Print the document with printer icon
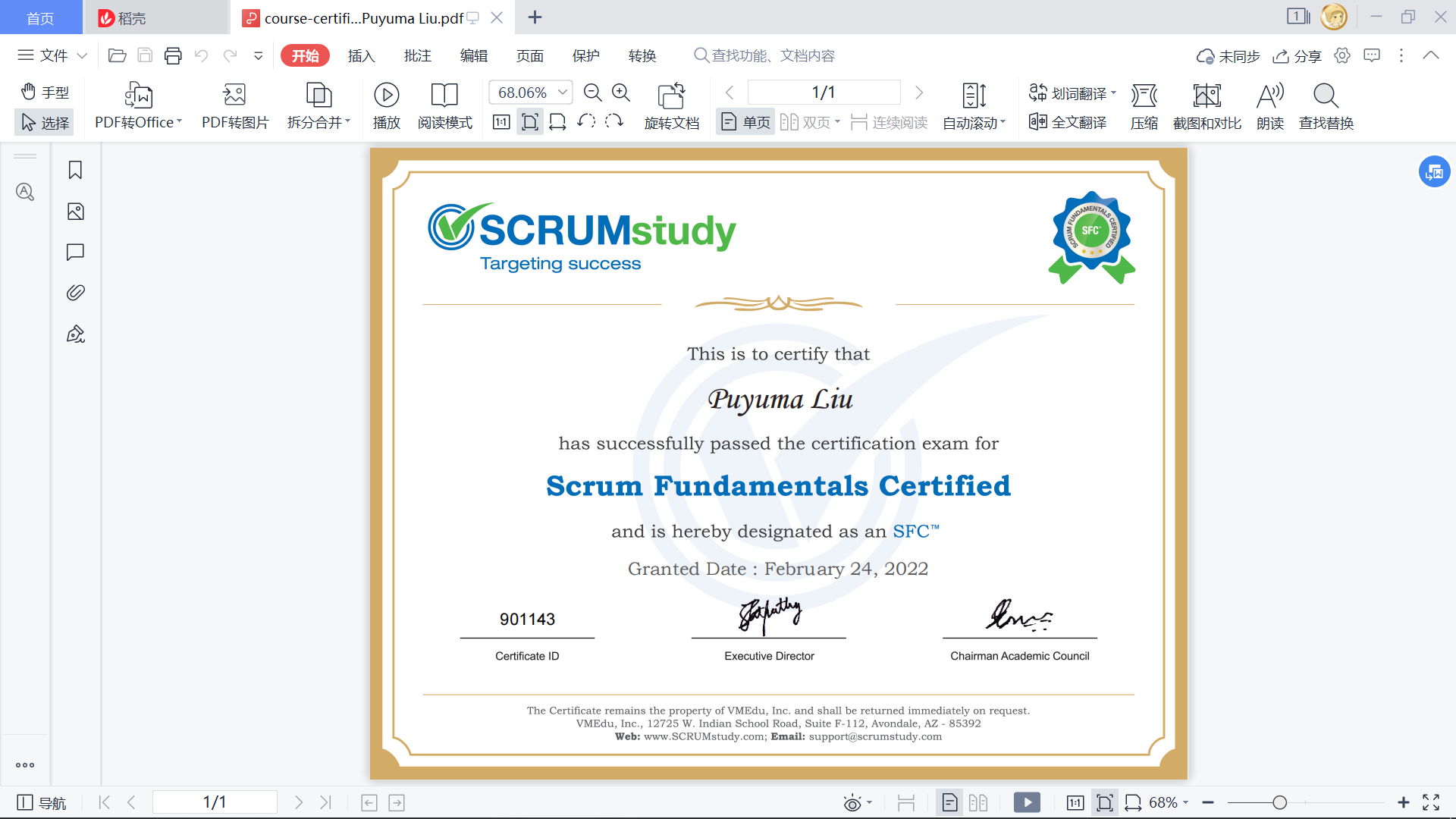Screen dimensions: 1456x819 point(173,55)
